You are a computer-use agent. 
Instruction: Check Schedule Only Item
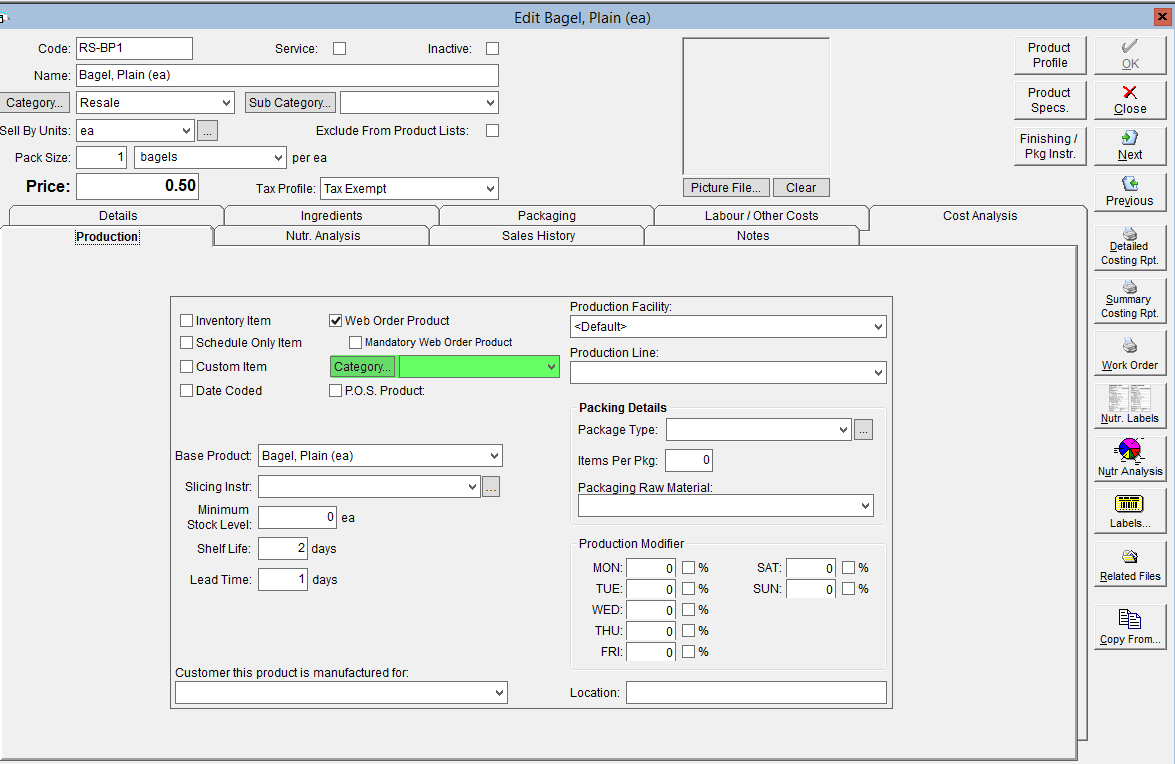[187, 342]
